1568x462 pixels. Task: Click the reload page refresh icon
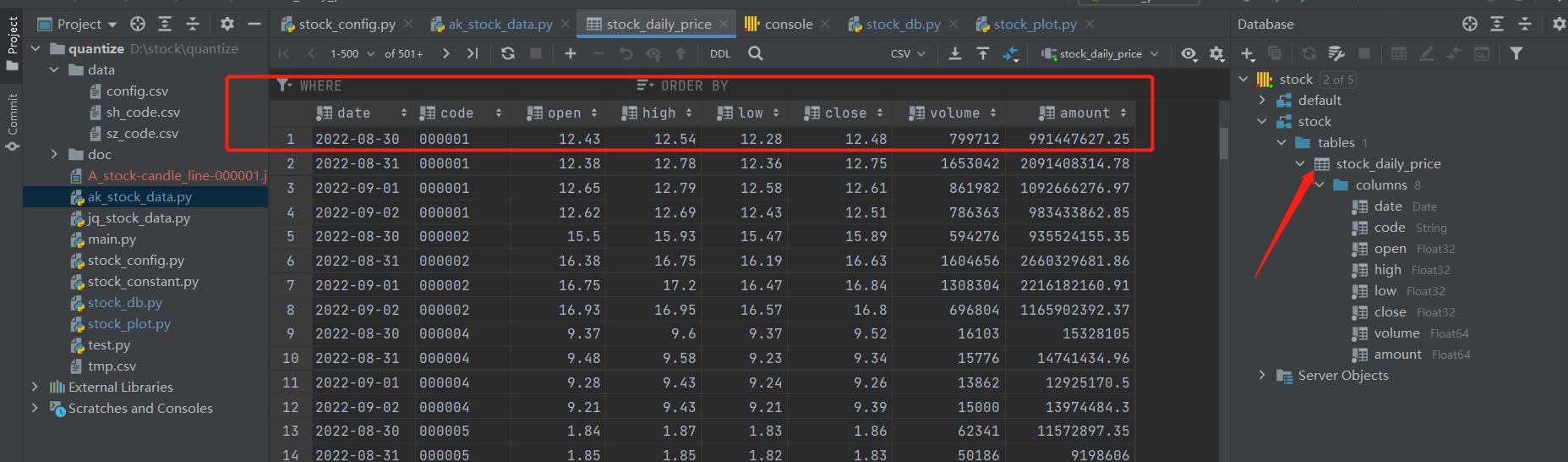507,53
